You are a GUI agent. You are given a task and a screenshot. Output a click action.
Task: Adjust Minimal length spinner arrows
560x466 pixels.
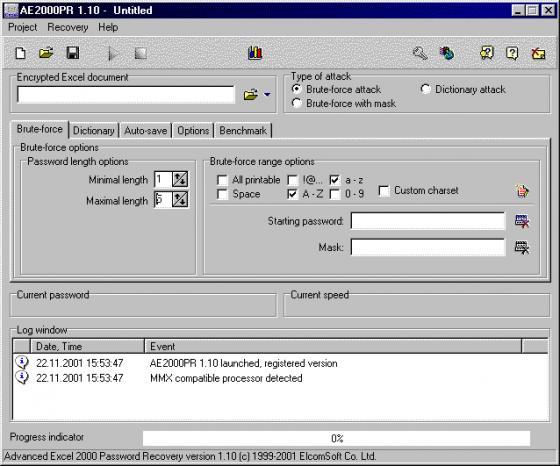[x=180, y=179]
